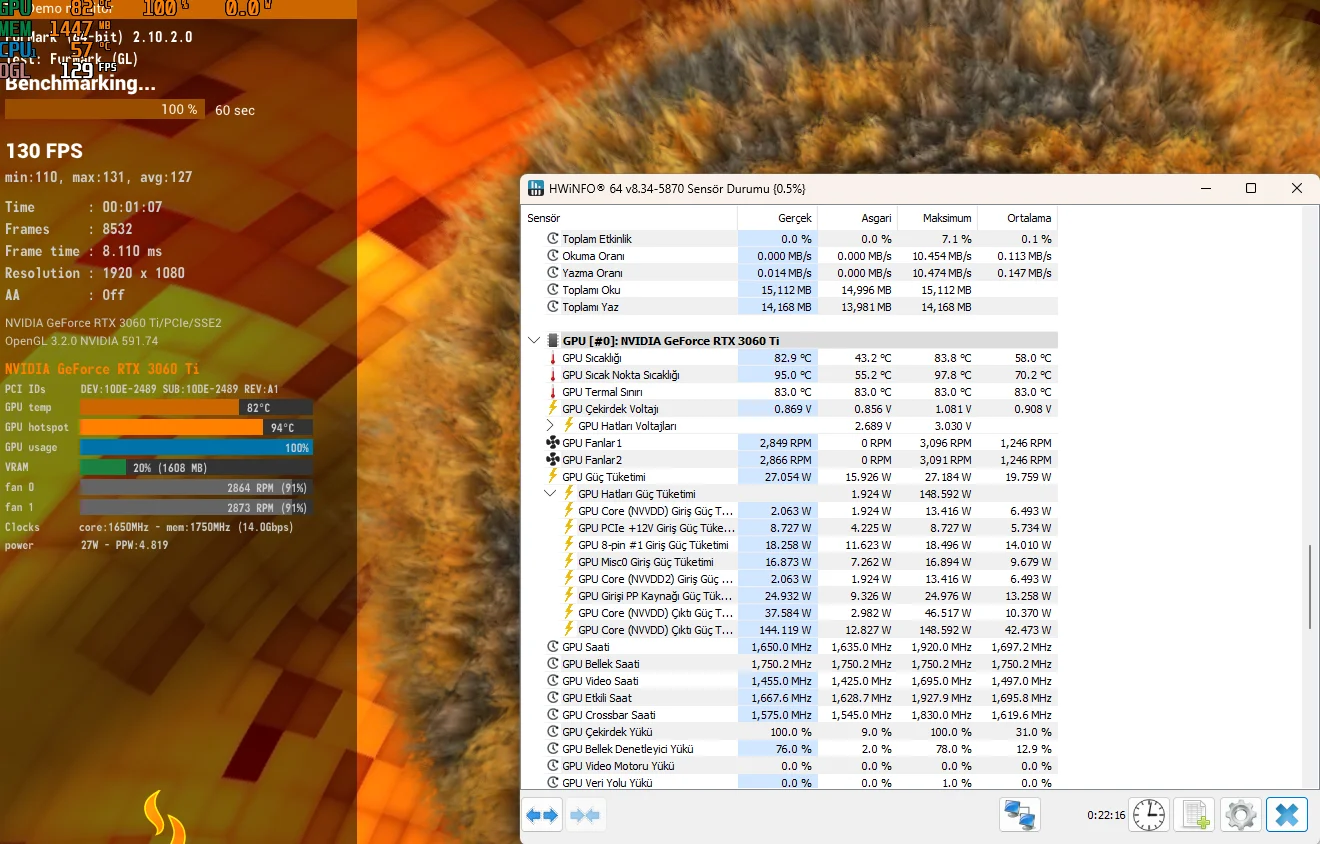The height and width of the screenshot is (844, 1320).
Task: Click the thermometer icon next to GPU Termal Sınırı
Action: click(x=553, y=392)
